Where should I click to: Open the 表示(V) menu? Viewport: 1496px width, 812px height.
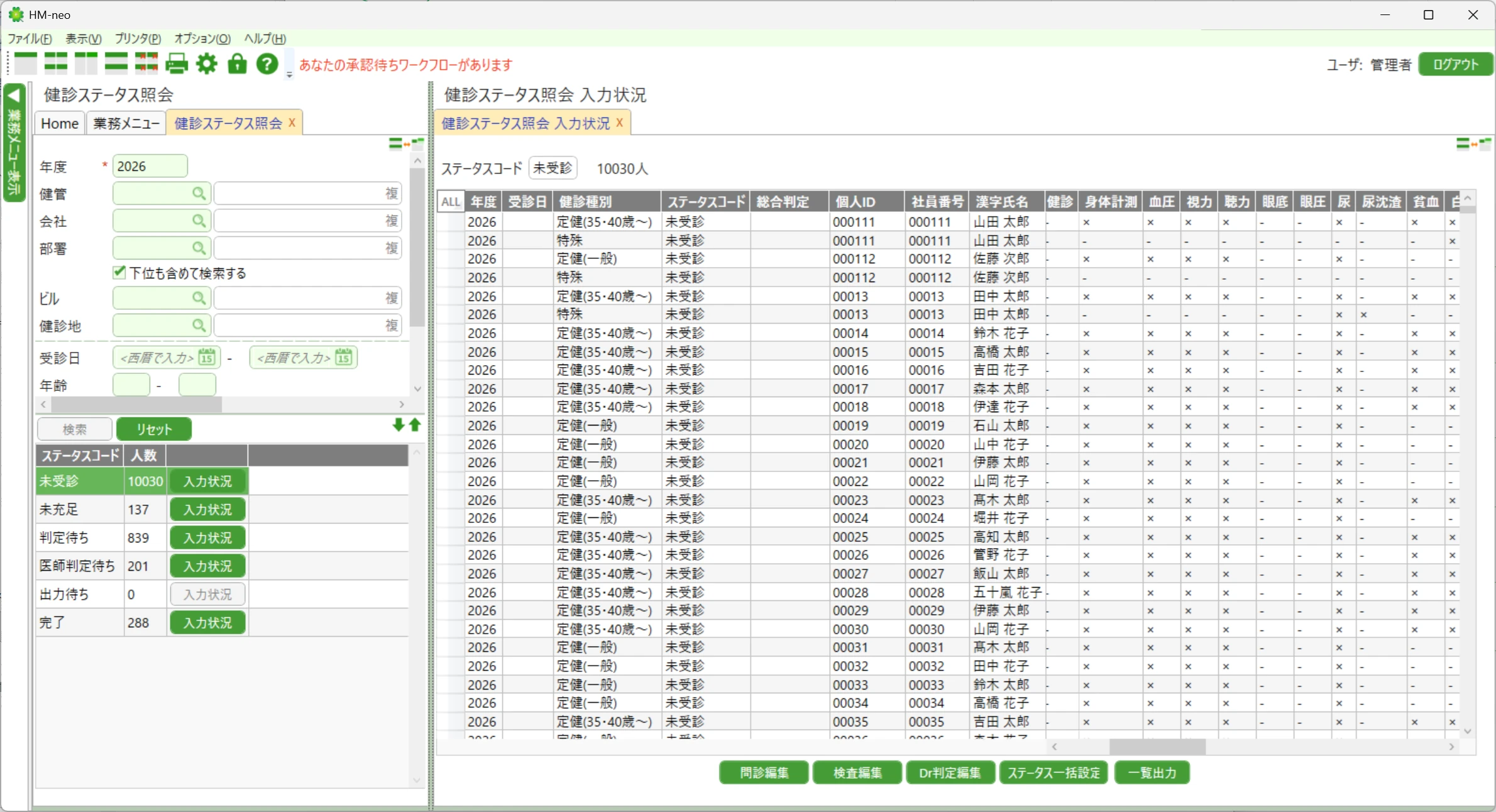coord(84,38)
